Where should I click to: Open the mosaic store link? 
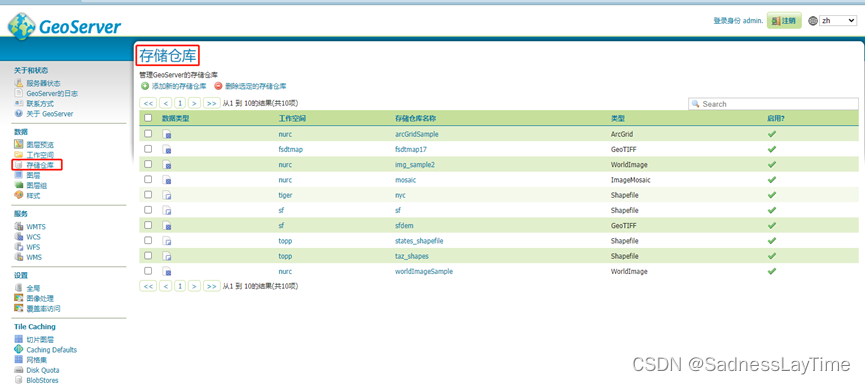point(405,180)
